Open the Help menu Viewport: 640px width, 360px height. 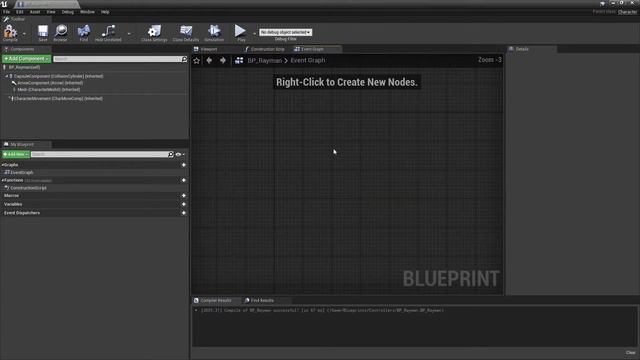point(105,12)
